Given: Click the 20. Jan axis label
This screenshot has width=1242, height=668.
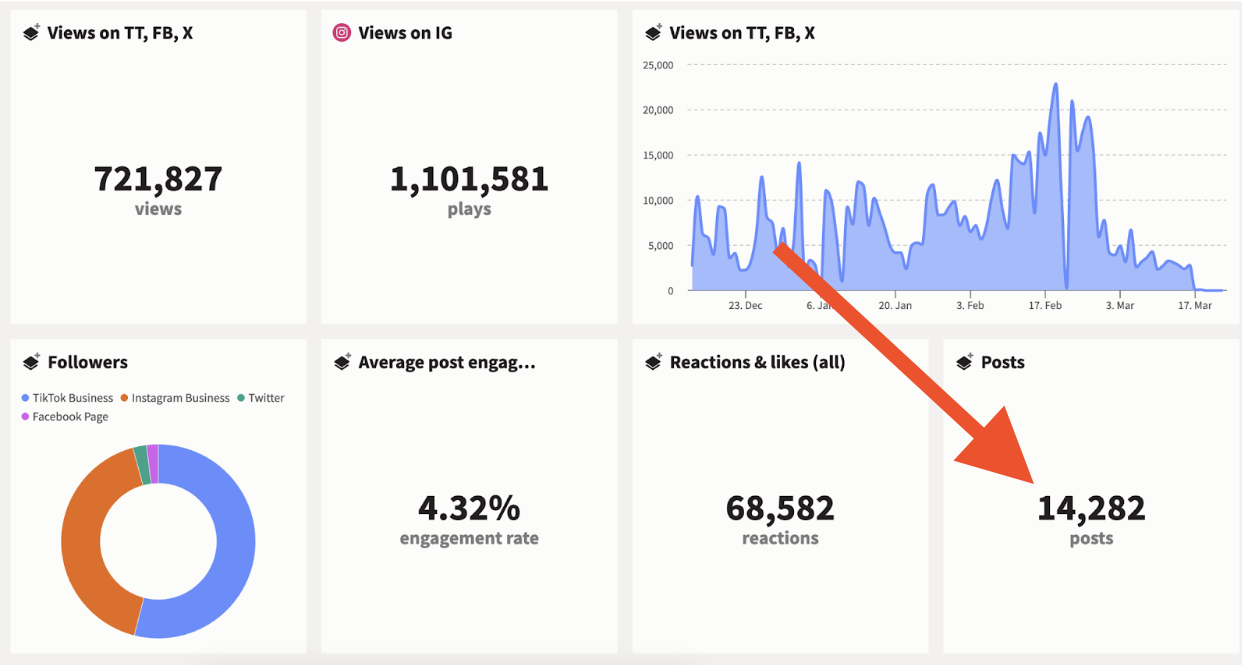Looking at the screenshot, I should [896, 306].
